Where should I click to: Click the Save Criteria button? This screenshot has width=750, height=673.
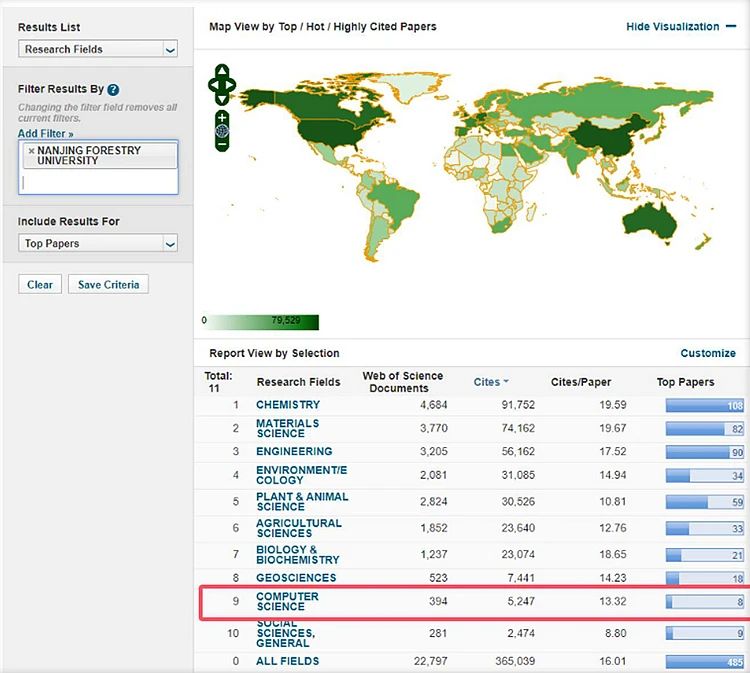(109, 285)
